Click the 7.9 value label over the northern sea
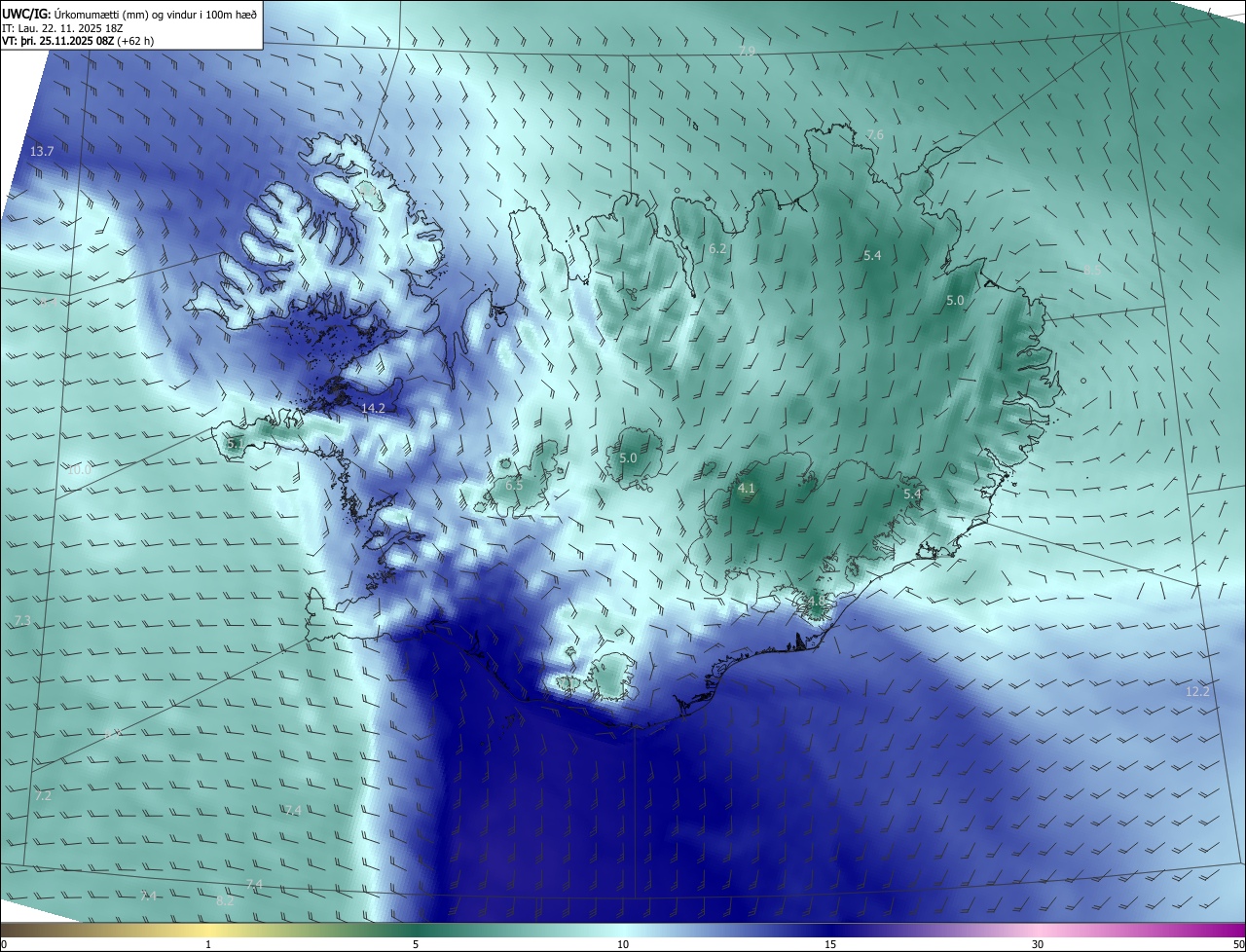This screenshot has width=1246, height=952. point(747,51)
